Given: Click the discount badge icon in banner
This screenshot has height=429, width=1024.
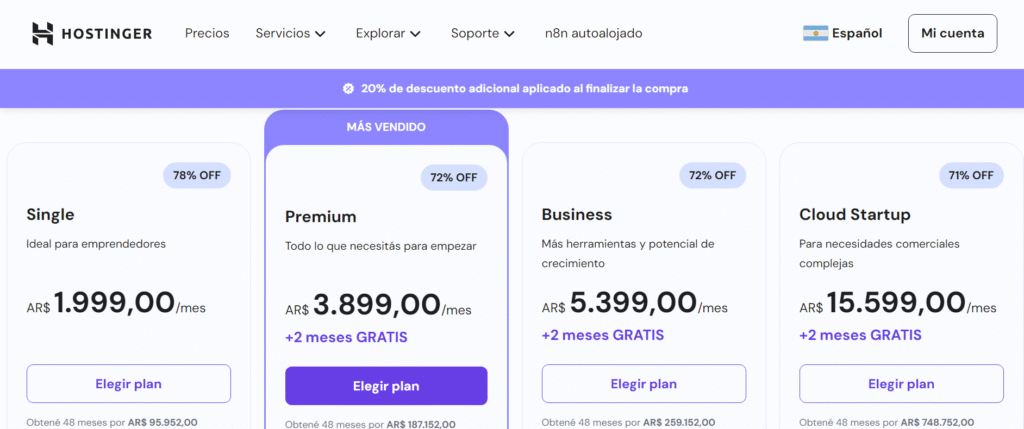Looking at the screenshot, I should click(x=348, y=88).
